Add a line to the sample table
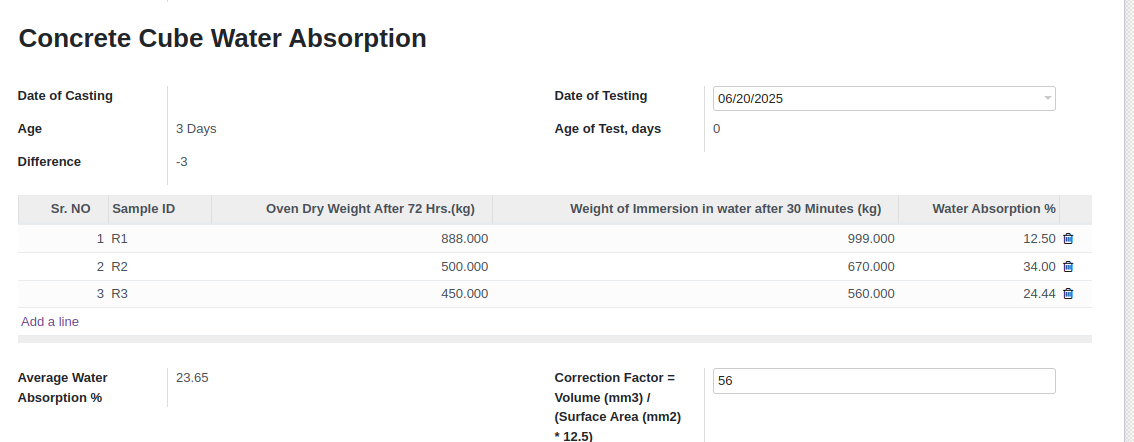Screen dimensions: 1134x442 point(50,322)
